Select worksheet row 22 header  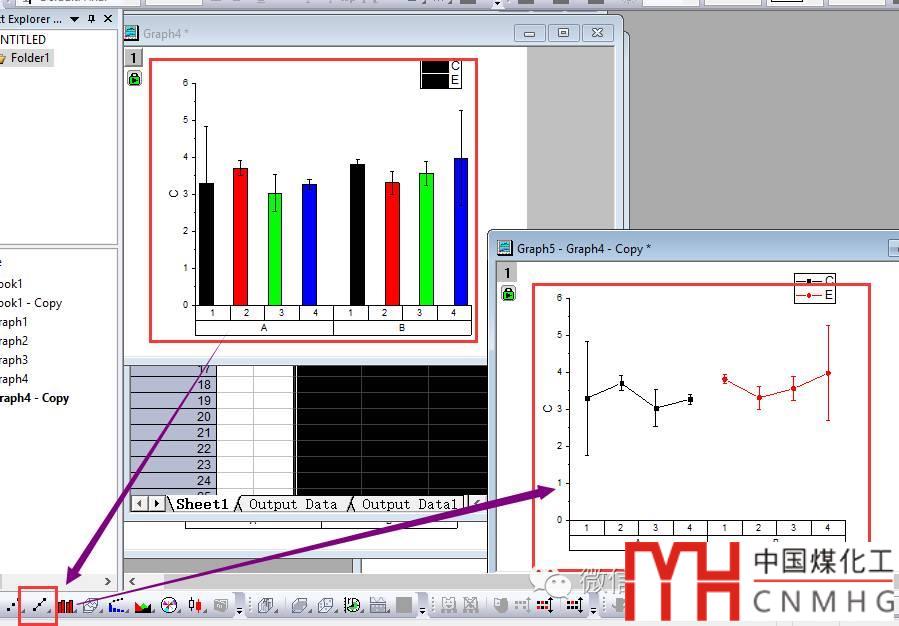point(174,449)
